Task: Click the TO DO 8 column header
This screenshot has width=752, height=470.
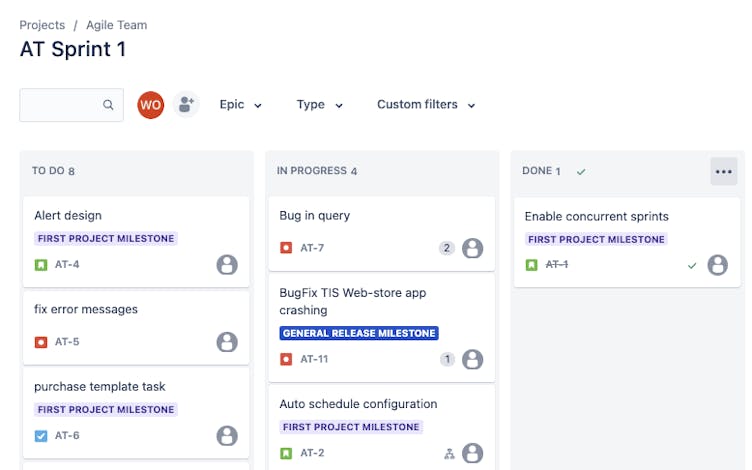Action: tap(53, 171)
